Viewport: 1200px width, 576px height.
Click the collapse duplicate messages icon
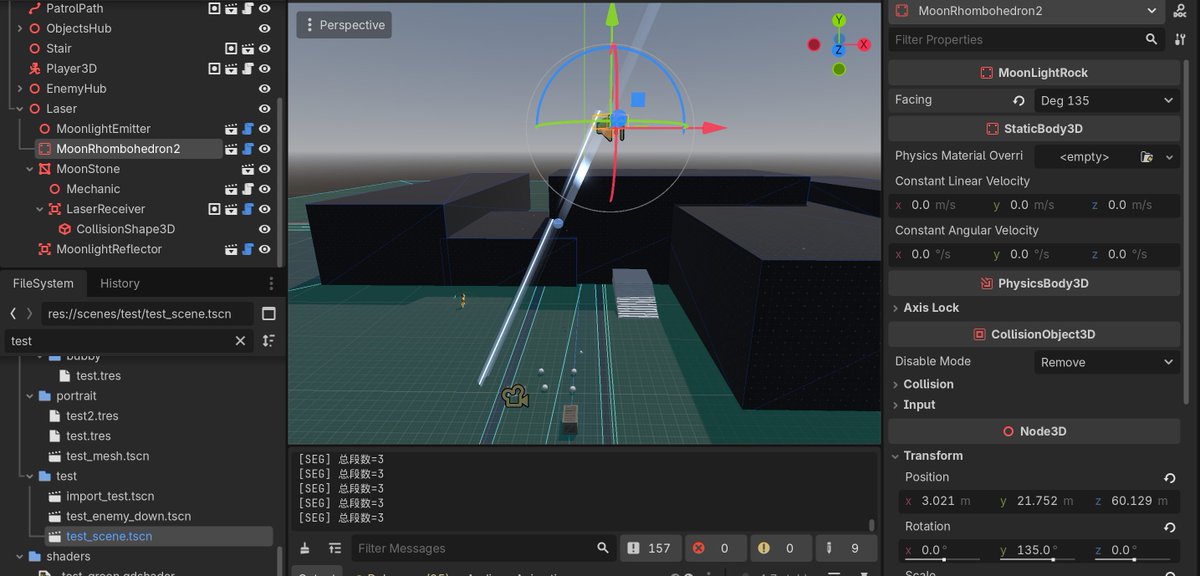click(x=334, y=548)
